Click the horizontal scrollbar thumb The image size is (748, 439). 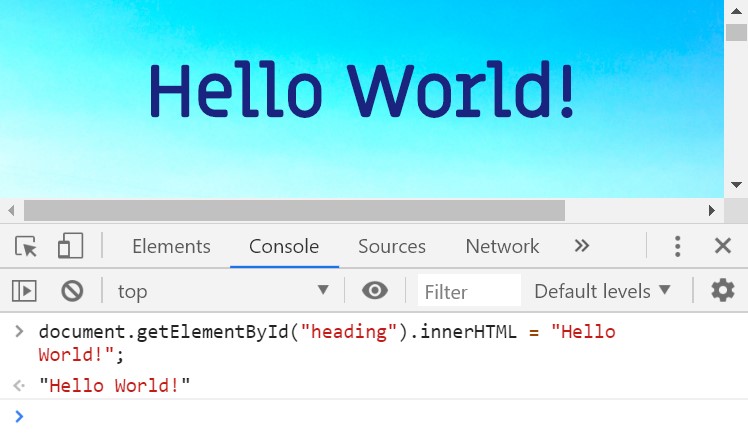(294, 210)
